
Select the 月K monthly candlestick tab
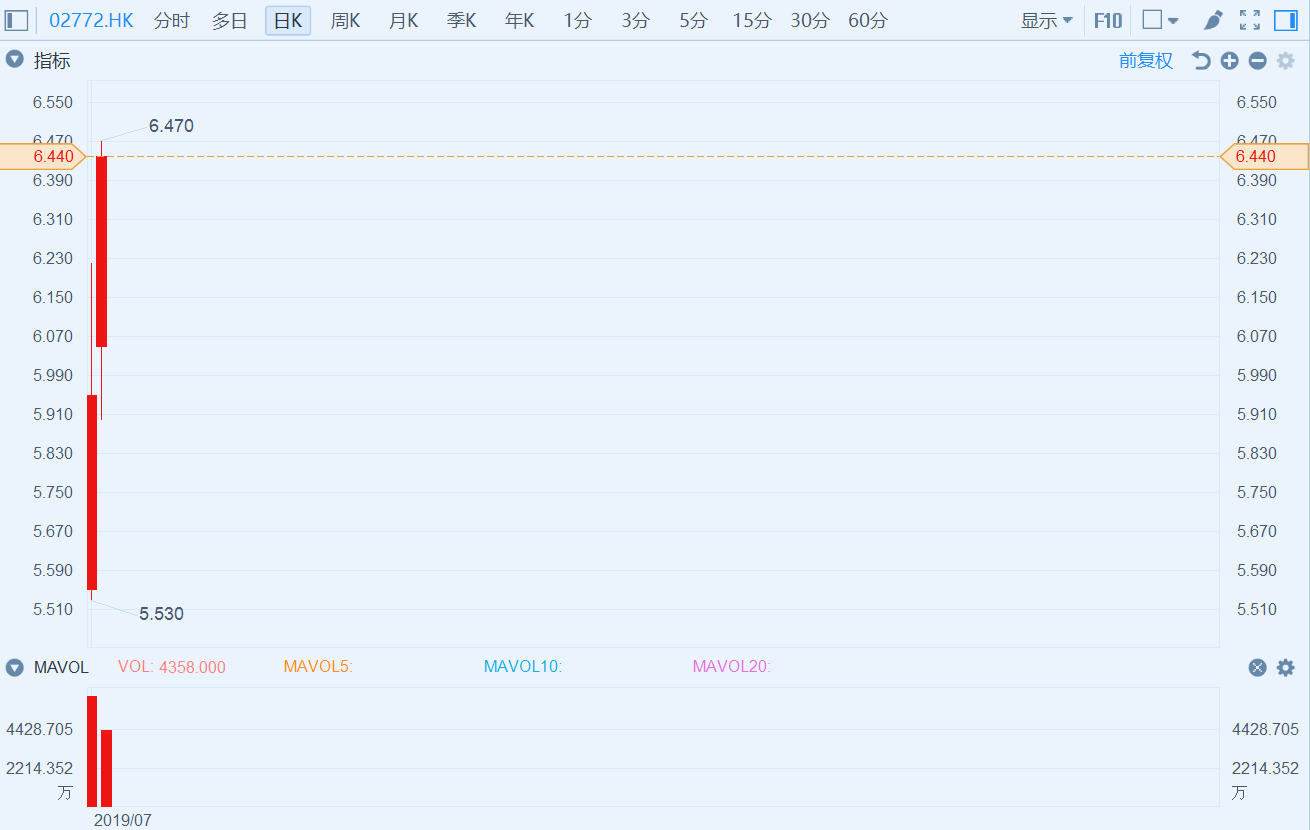(x=403, y=20)
